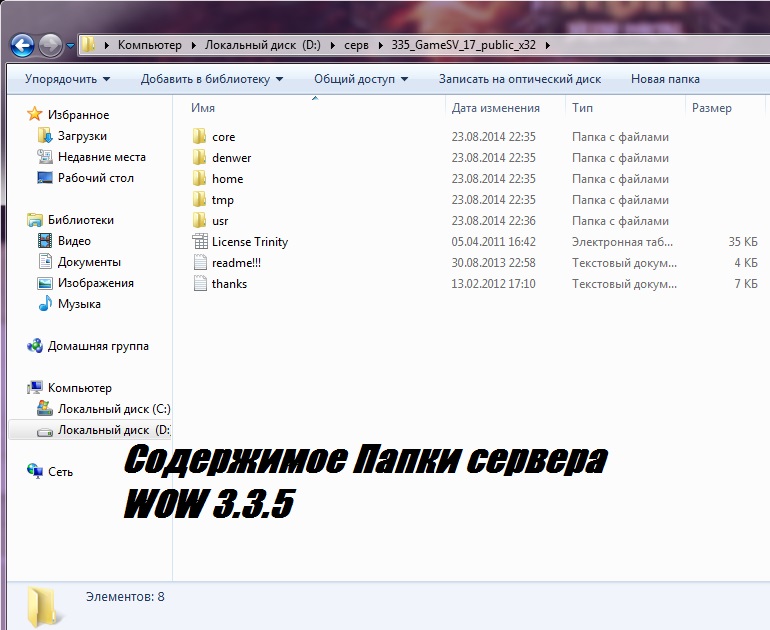Click the Рабочий стол monitor icon
770x630 pixels.
pos(45,178)
